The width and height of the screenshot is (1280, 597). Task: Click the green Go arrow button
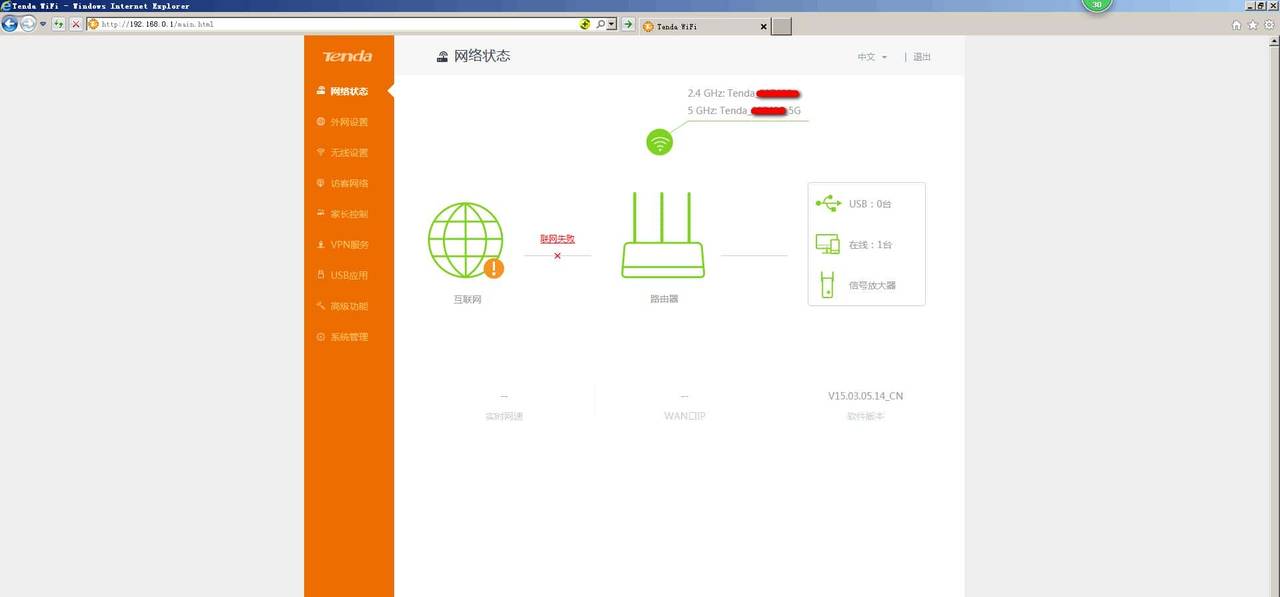click(627, 24)
